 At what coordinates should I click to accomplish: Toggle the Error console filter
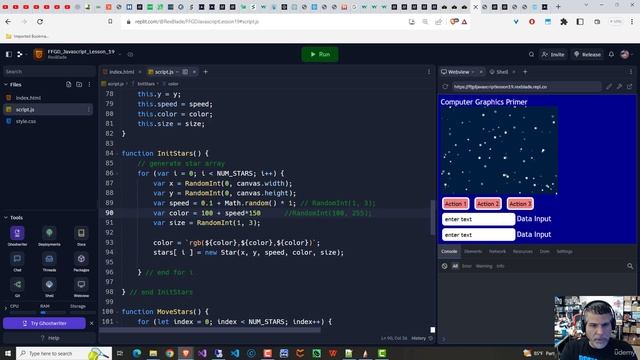tap(466, 266)
